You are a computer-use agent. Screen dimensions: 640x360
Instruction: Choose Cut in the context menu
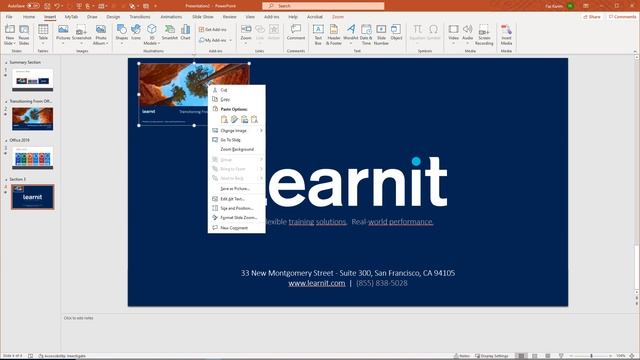[x=237, y=90]
